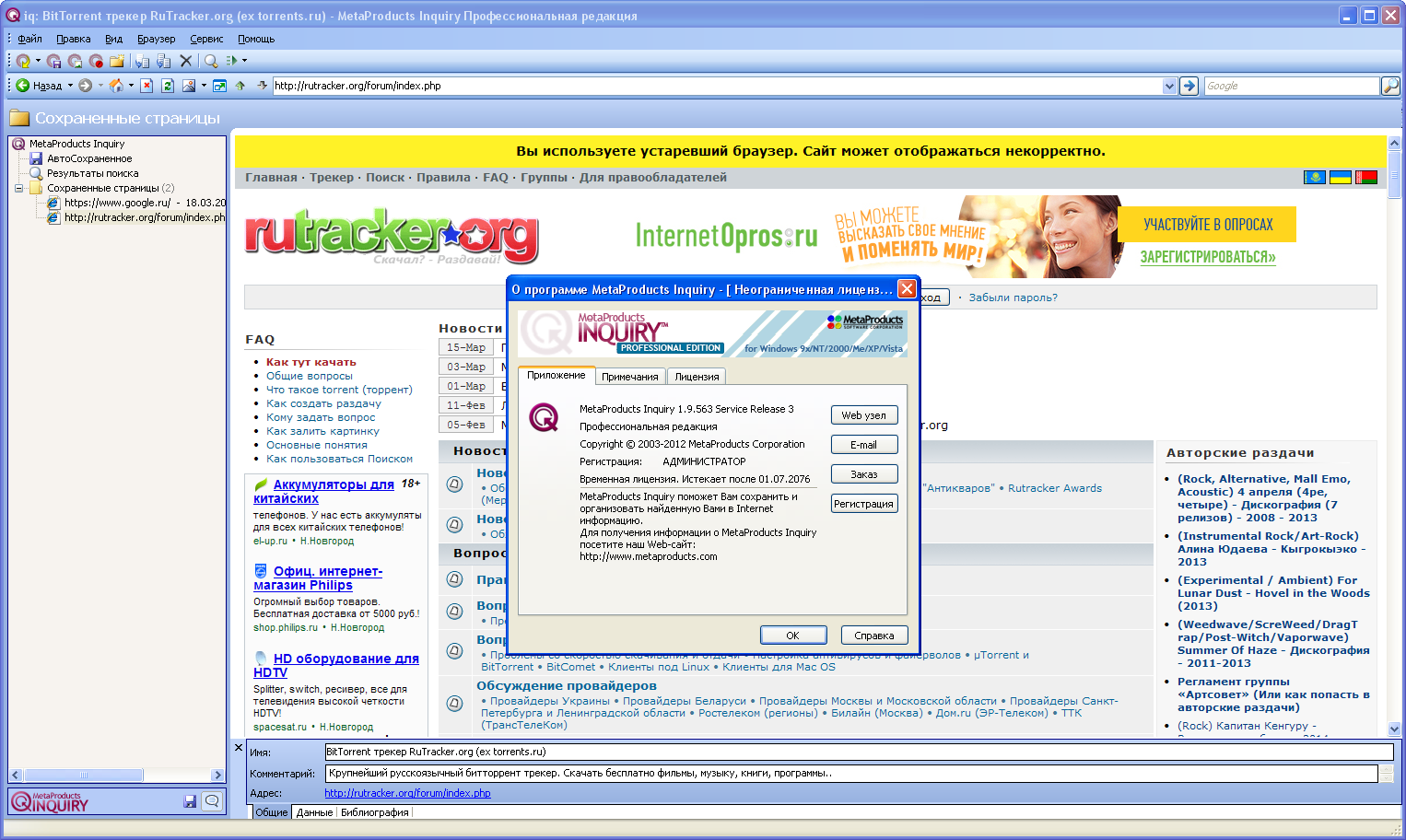Image resolution: width=1406 pixels, height=840 pixels.
Task: Click the second import pages toolbar icon
Action: (x=163, y=61)
